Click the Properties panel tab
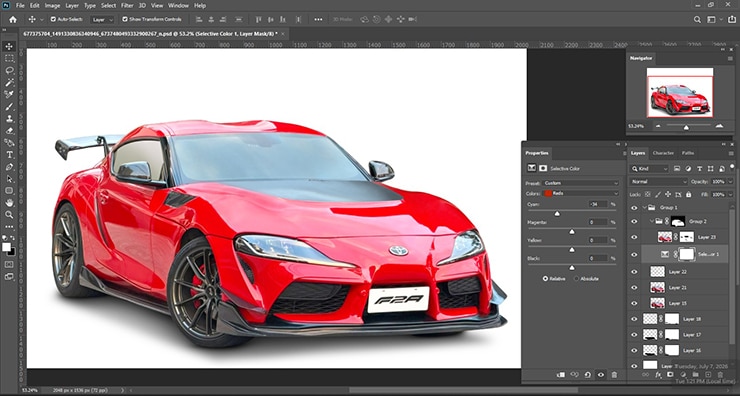740x396 pixels. pyautogui.click(x=537, y=153)
